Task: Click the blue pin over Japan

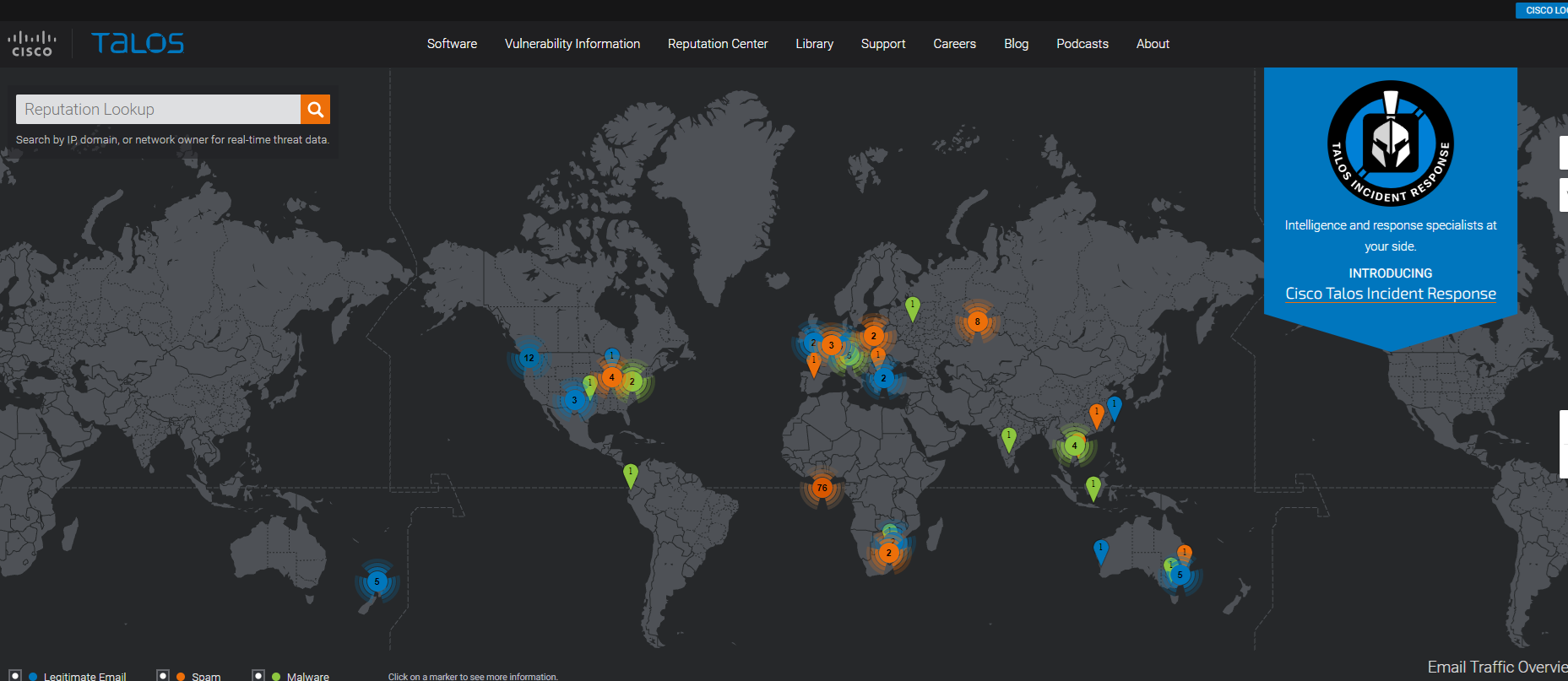Action: click(x=1114, y=408)
